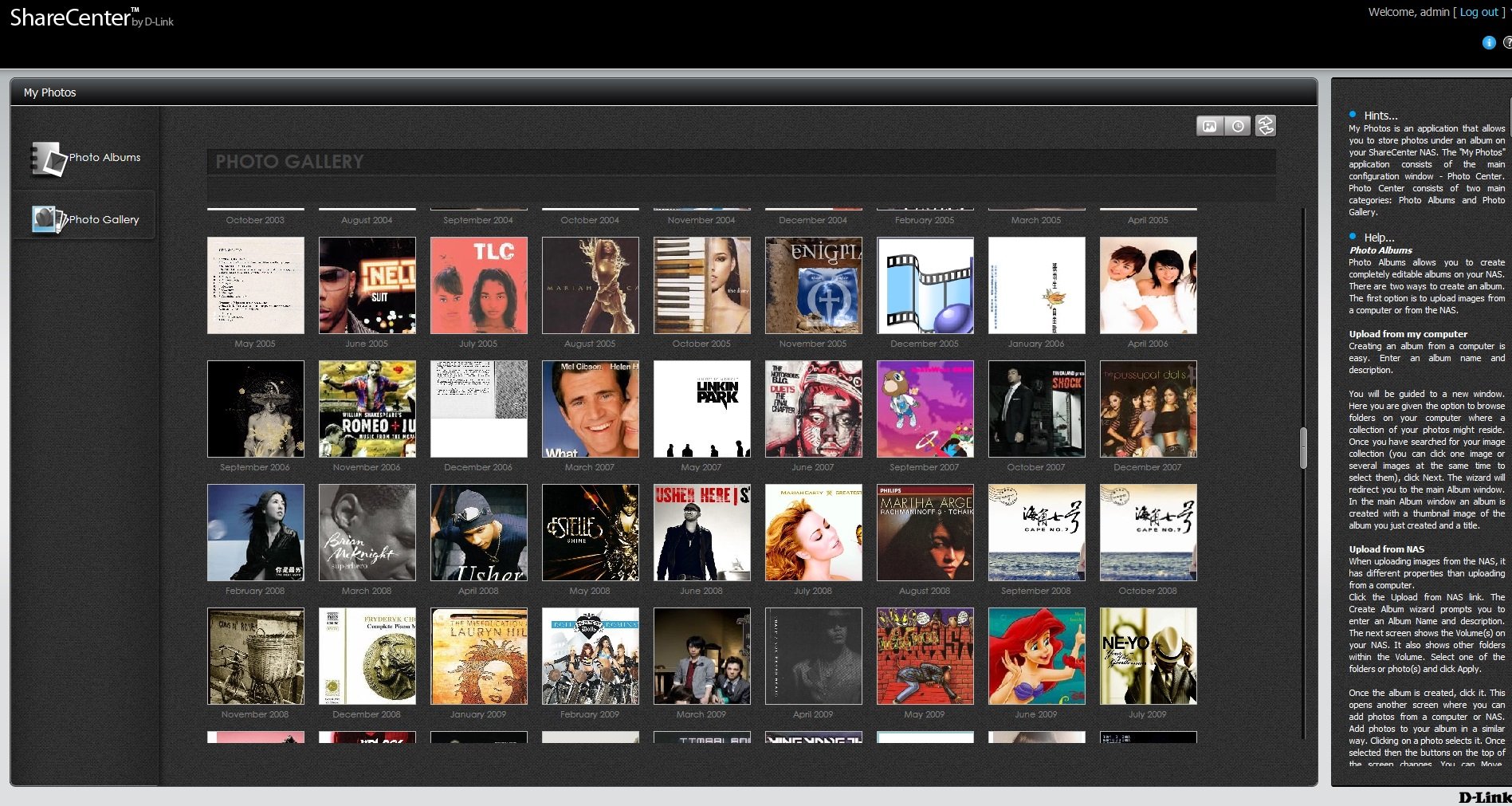Click the blue info icon in the header
This screenshot has width=1512, height=806.
point(1488,43)
